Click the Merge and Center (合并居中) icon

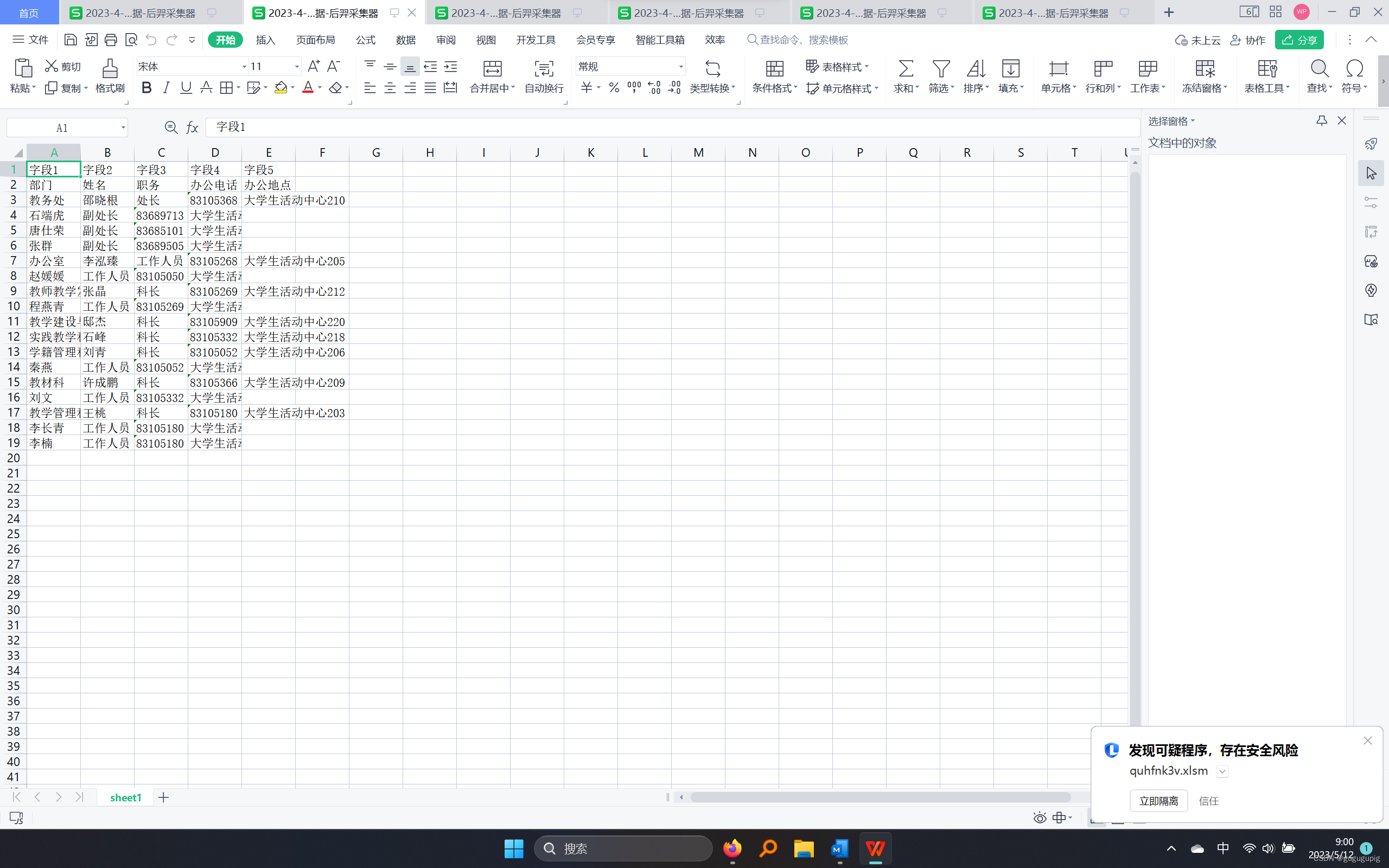pos(492,69)
